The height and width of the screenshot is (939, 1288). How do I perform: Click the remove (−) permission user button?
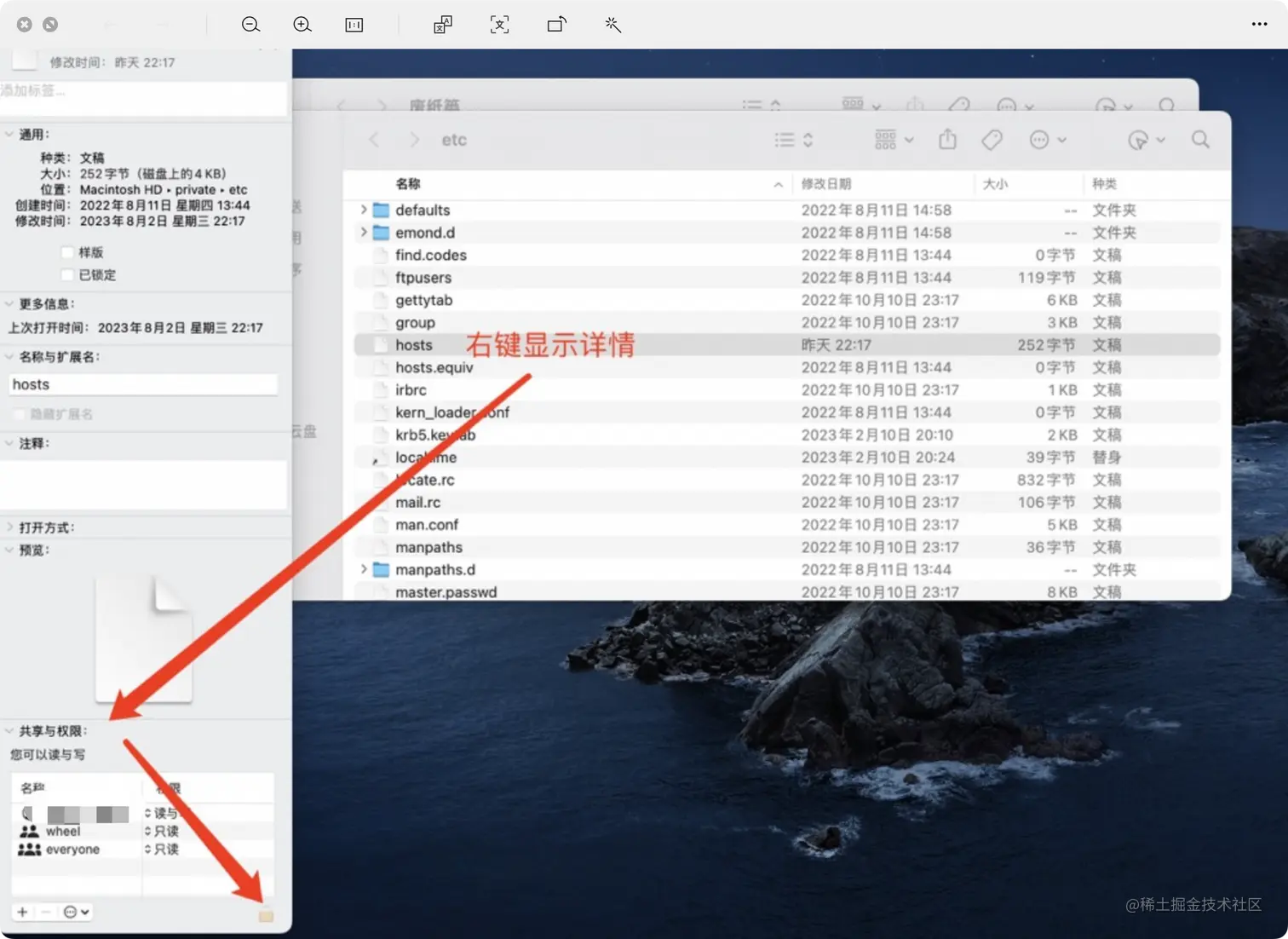[x=46, y=912]
